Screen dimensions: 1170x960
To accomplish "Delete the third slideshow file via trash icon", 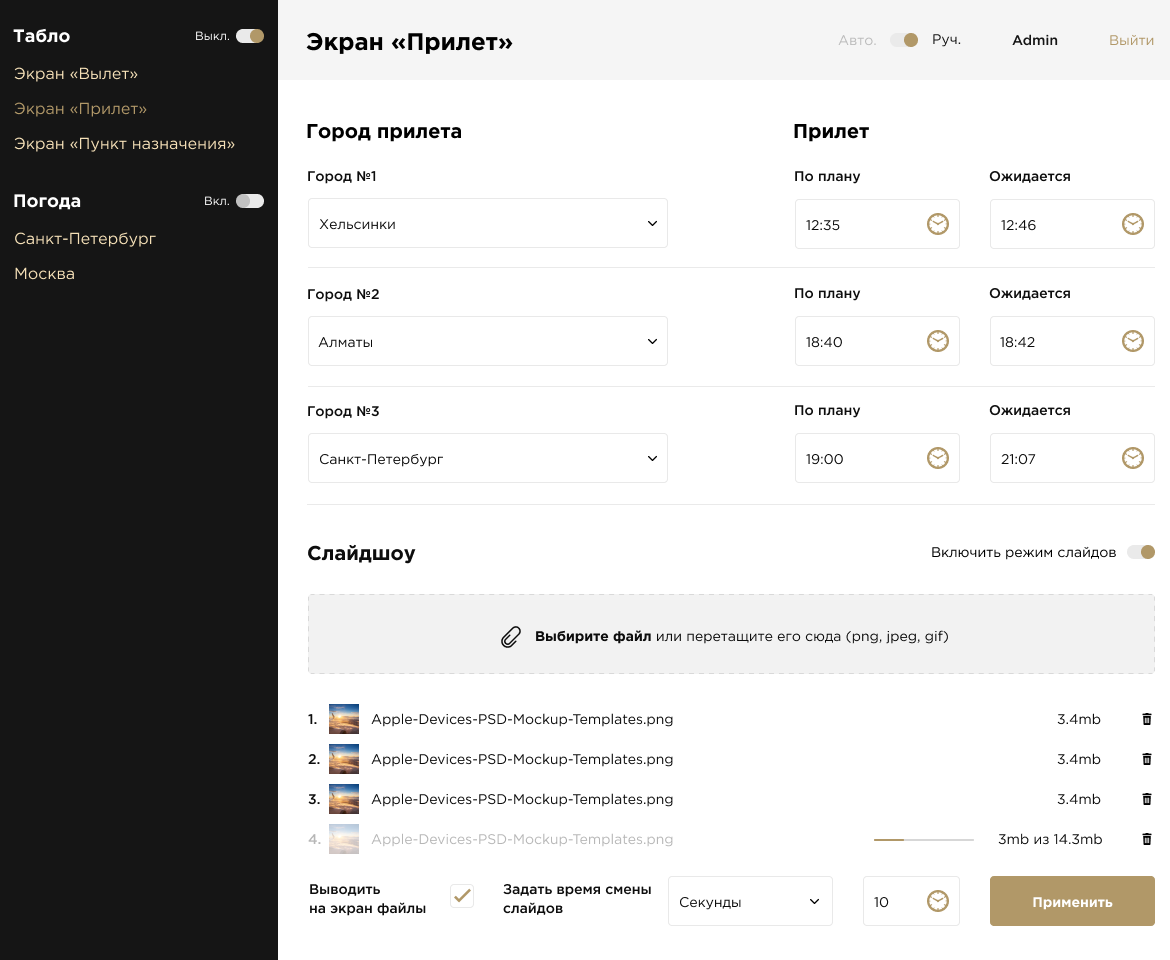I will tap(1147, 799).
